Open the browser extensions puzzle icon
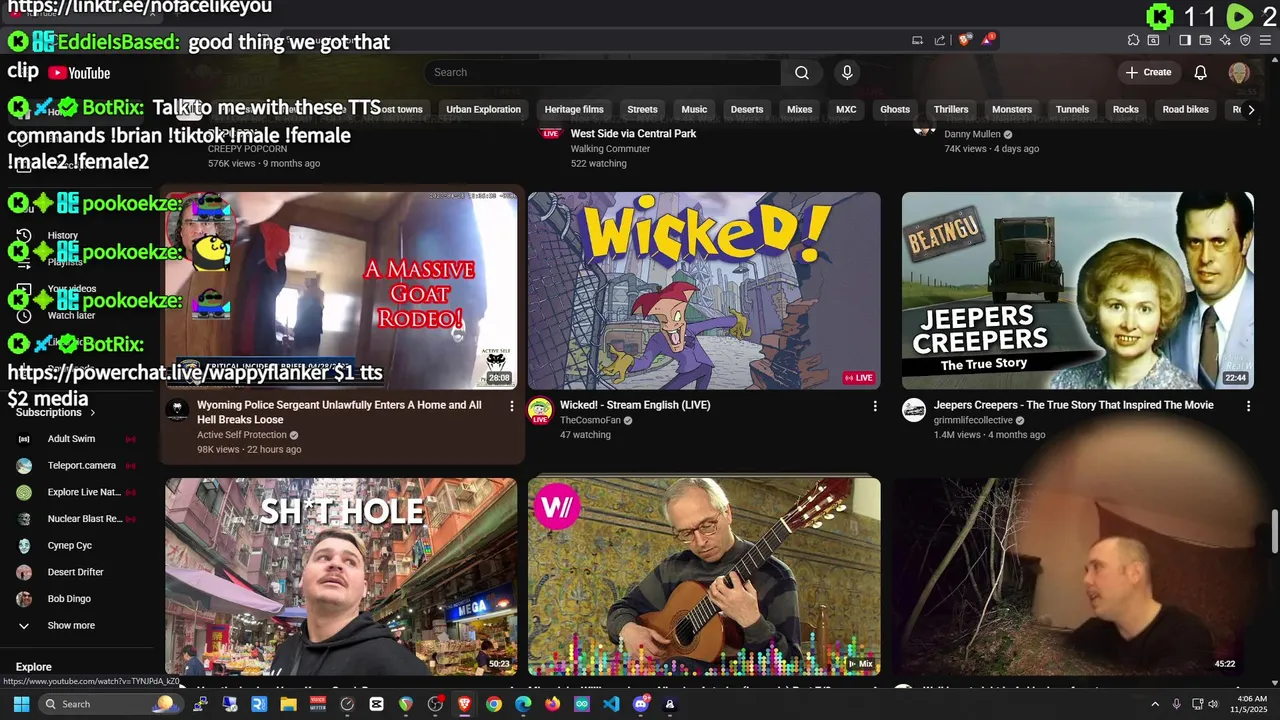The width and height of the screenshot is (1280, 720). click(x=1133, y=40)
